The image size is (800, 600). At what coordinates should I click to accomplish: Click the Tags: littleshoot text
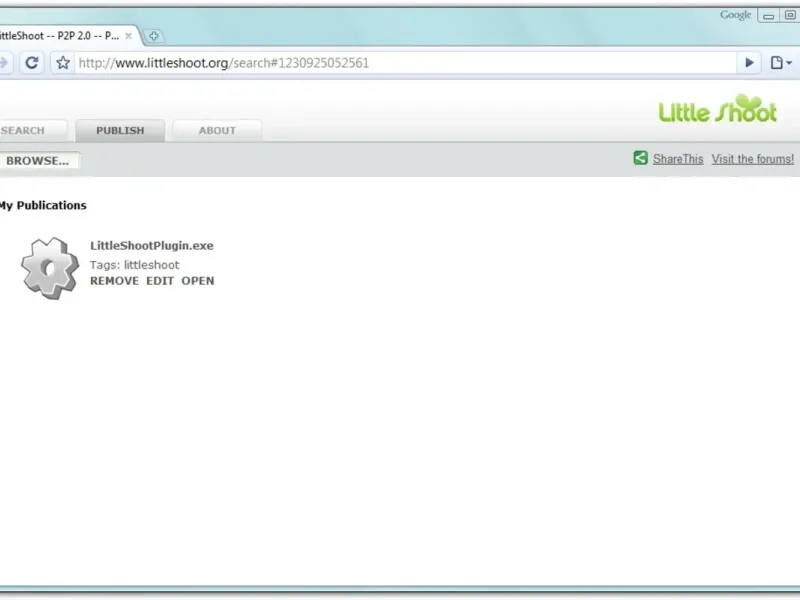coord(135,265)
